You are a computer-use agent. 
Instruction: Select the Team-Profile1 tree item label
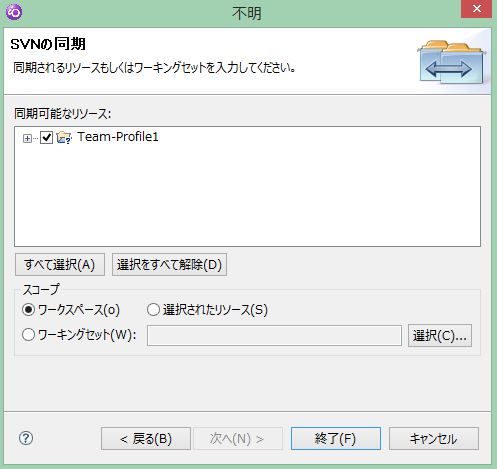[118, 137]
